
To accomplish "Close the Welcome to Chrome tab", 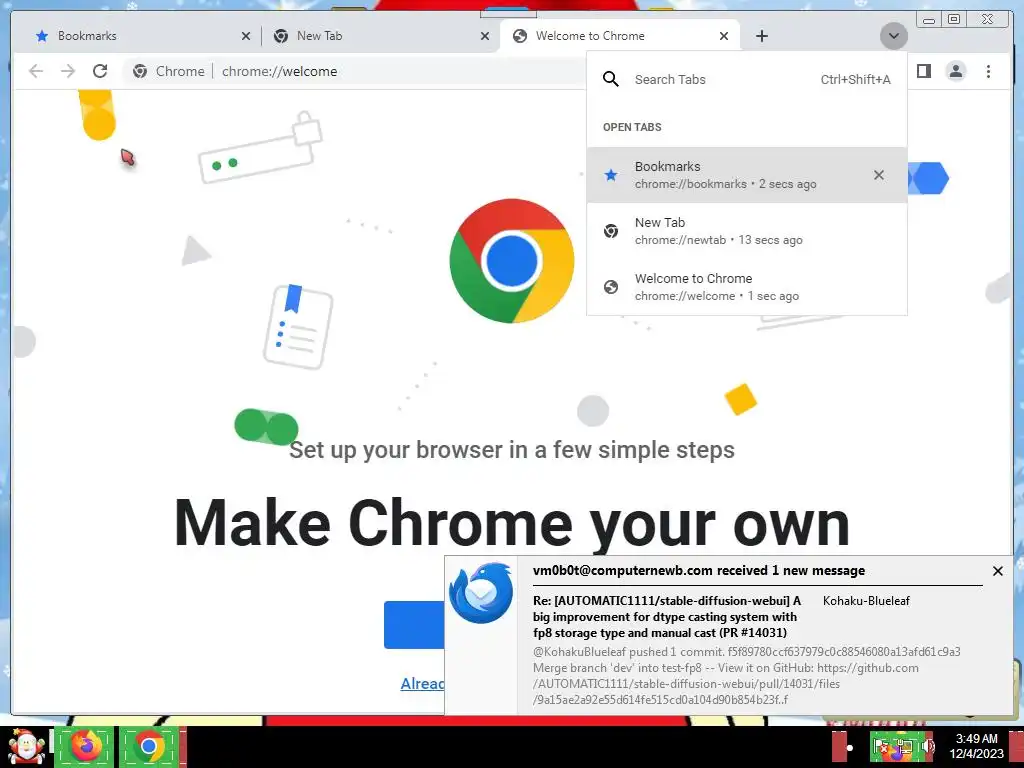I will [724, 36].
